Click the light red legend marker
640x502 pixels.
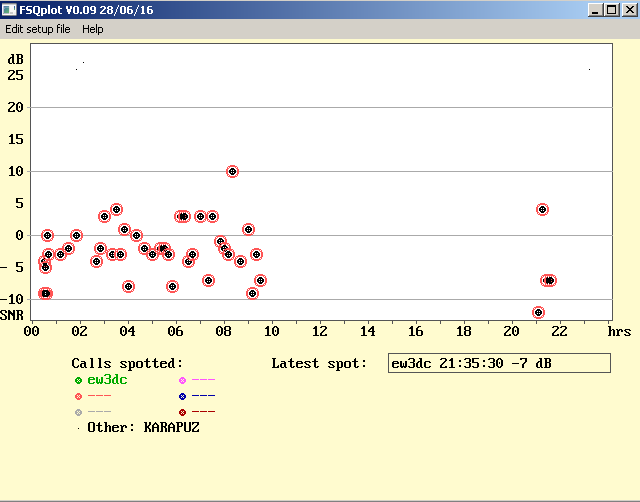click(78, 396)
